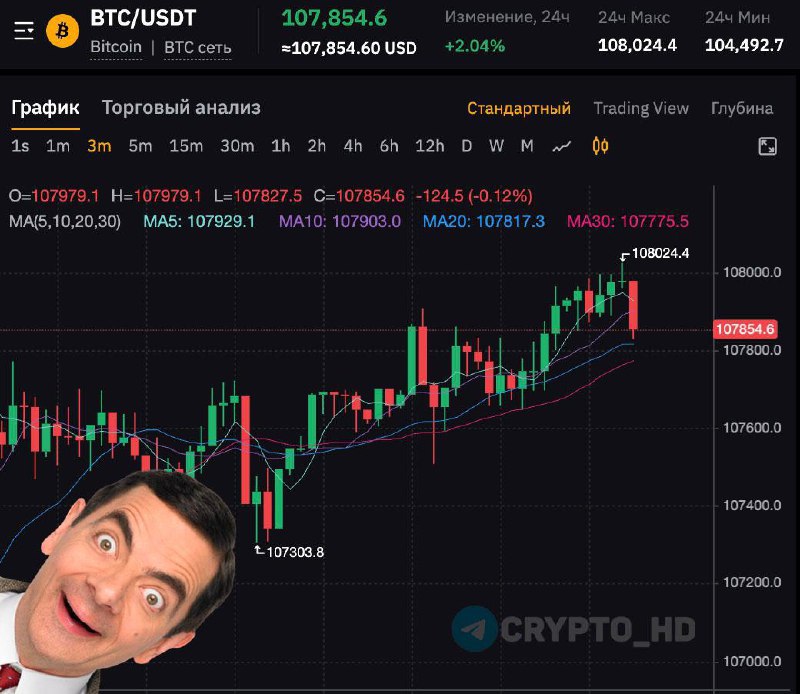This screenshot has width=800, height=694.
Task: Click the Bitcoin info link
Action: (116, 47)
